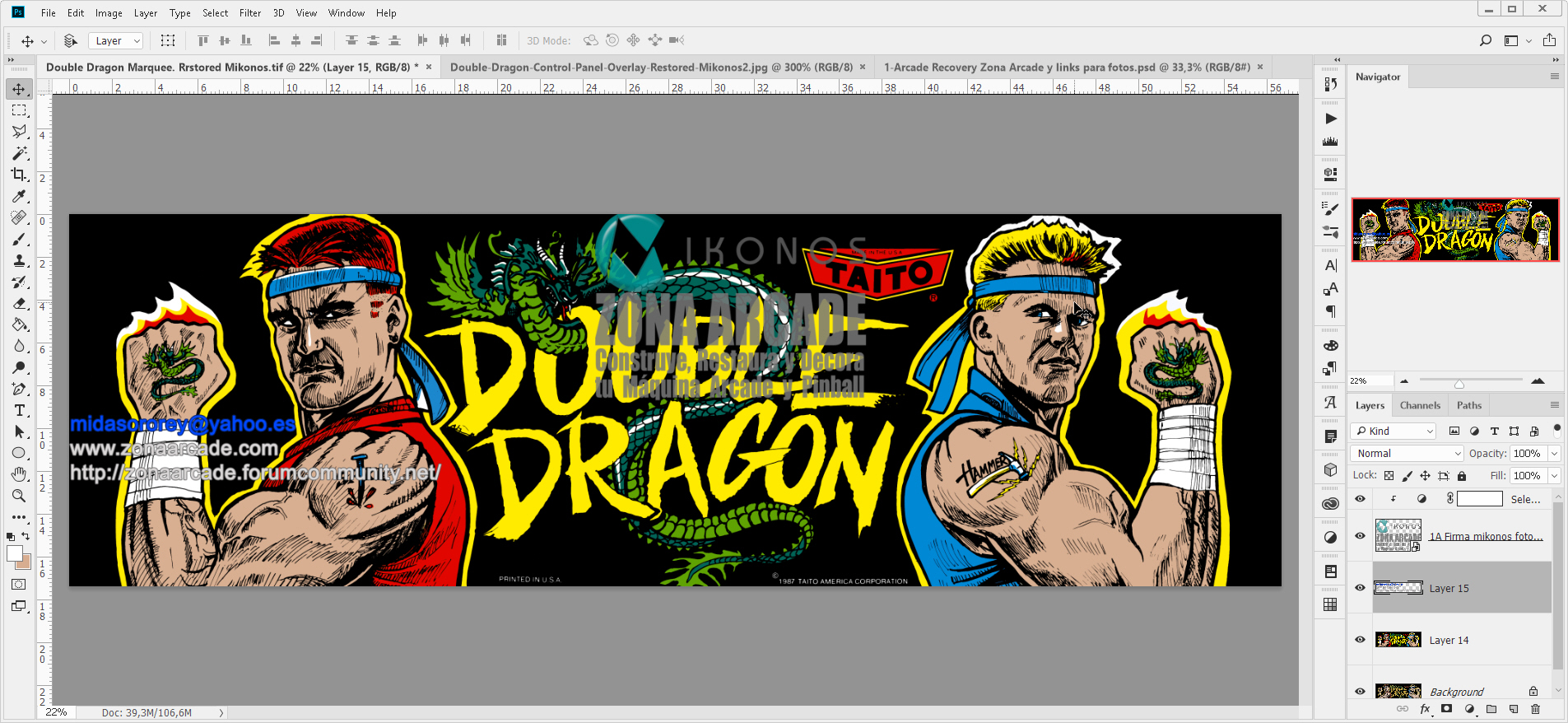The height and width of the screenshot is (723, 1568).
Task: Hide the Background layer eye
Action: (1360, 692)
